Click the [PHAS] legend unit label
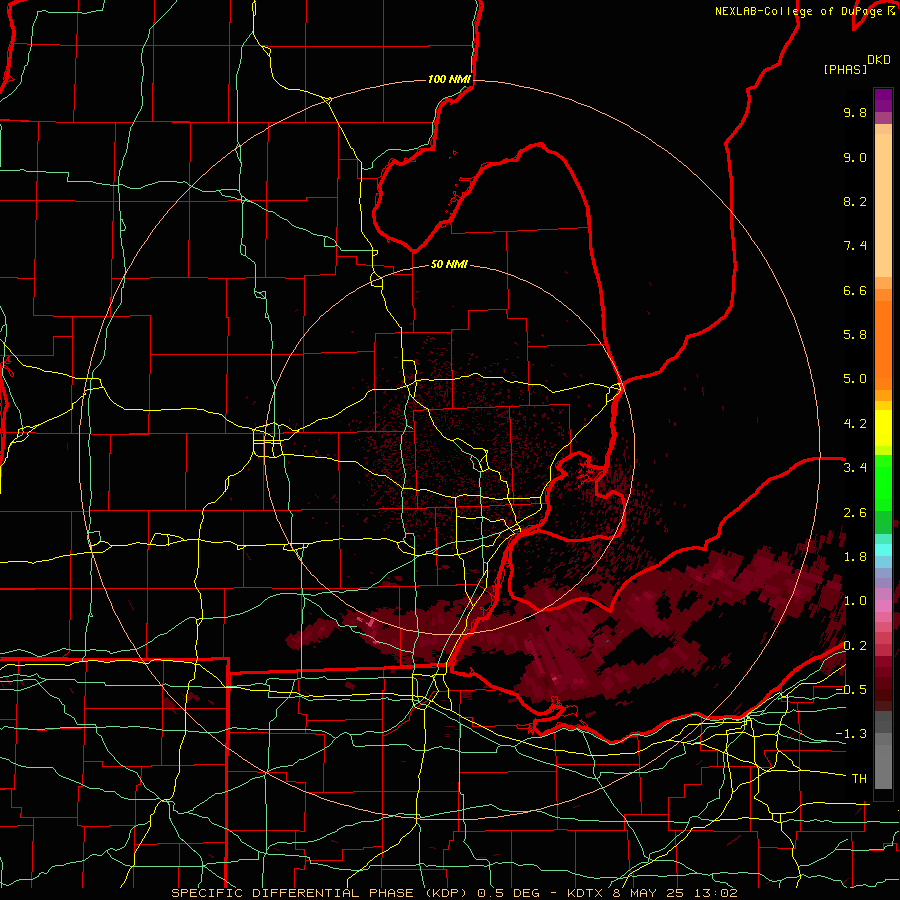Viewport: 900px width, 900px height. [x=845, y=70]
